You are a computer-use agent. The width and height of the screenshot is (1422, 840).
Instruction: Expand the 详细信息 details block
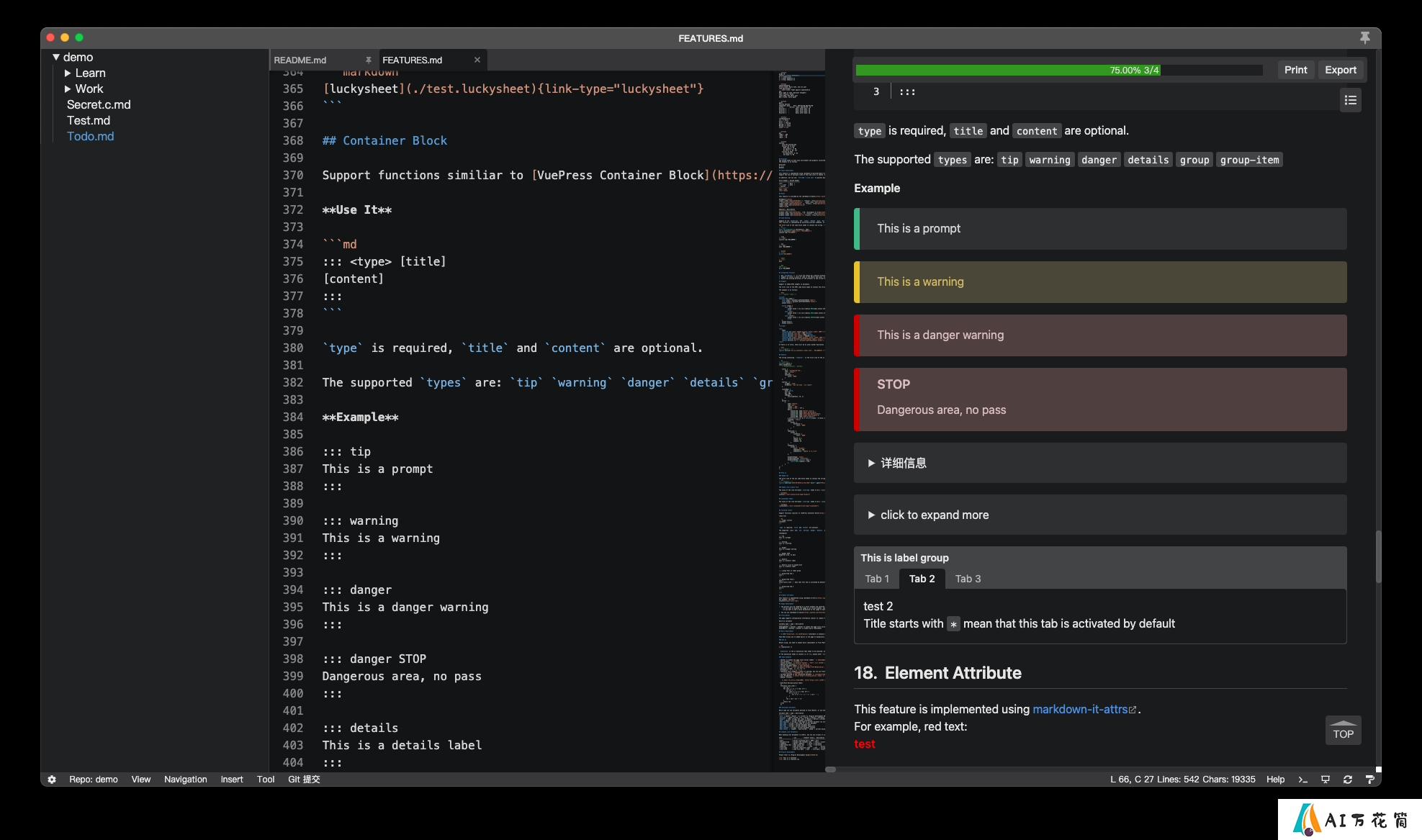coord(1100,463)
